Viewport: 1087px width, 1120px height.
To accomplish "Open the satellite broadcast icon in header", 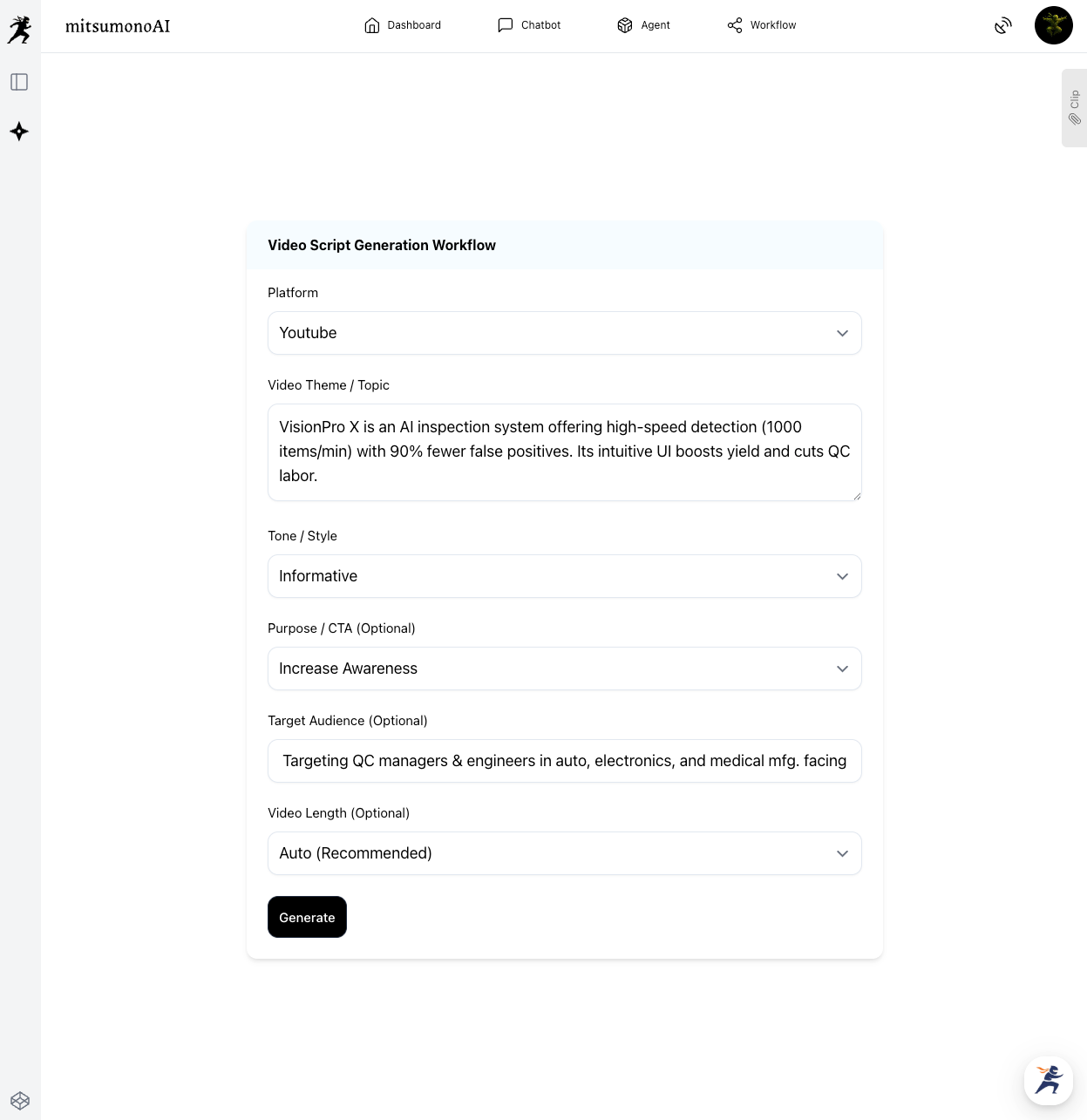I will (x=1003, y=26).
